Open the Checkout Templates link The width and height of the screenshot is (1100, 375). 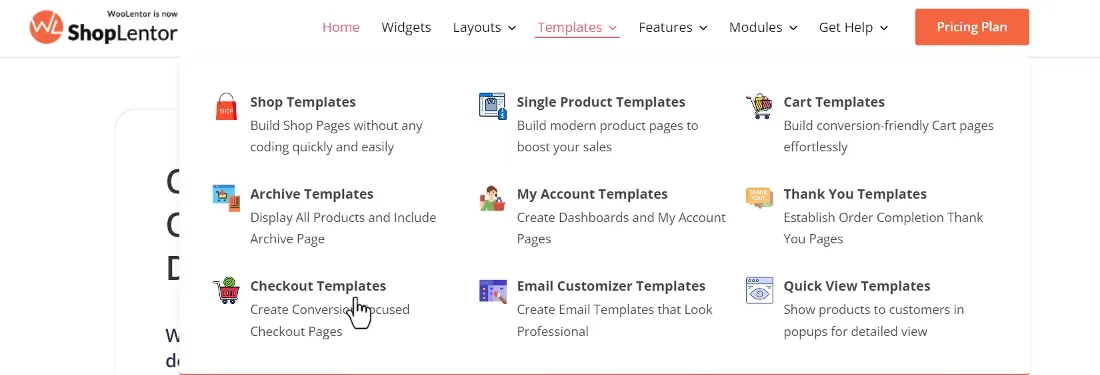318,286
